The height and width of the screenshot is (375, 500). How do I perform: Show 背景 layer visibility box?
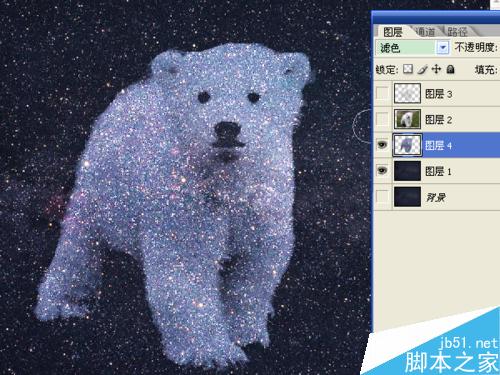pyautogui.click(x=382, y=197)
